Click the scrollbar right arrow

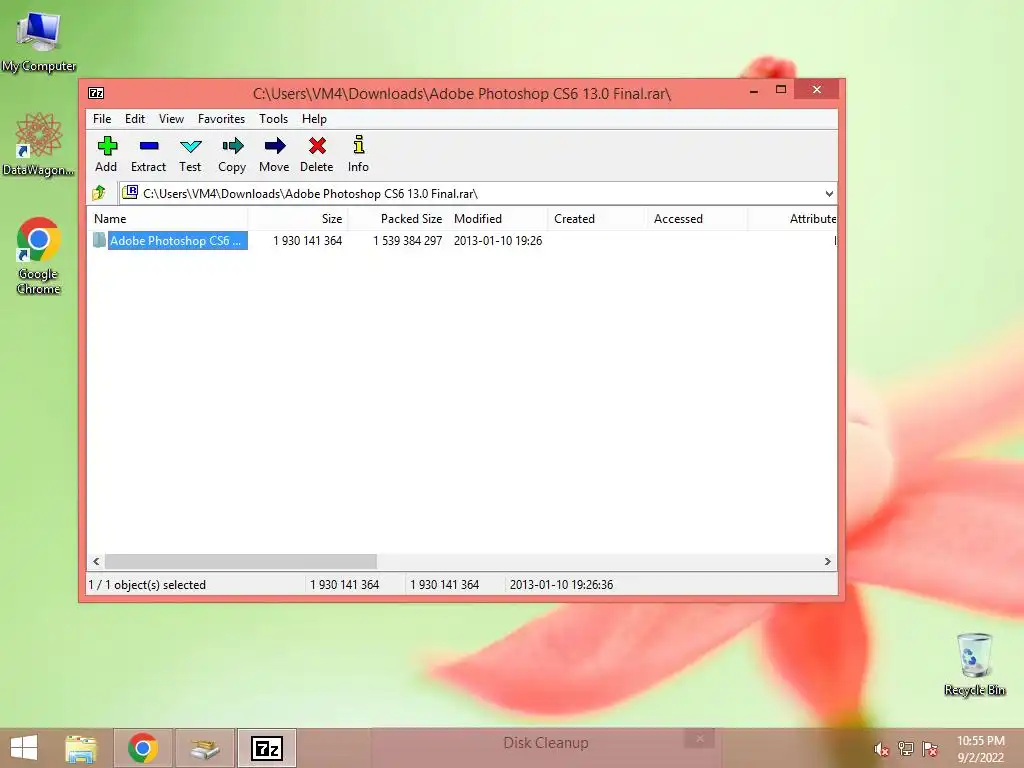(x=828, y=562)
